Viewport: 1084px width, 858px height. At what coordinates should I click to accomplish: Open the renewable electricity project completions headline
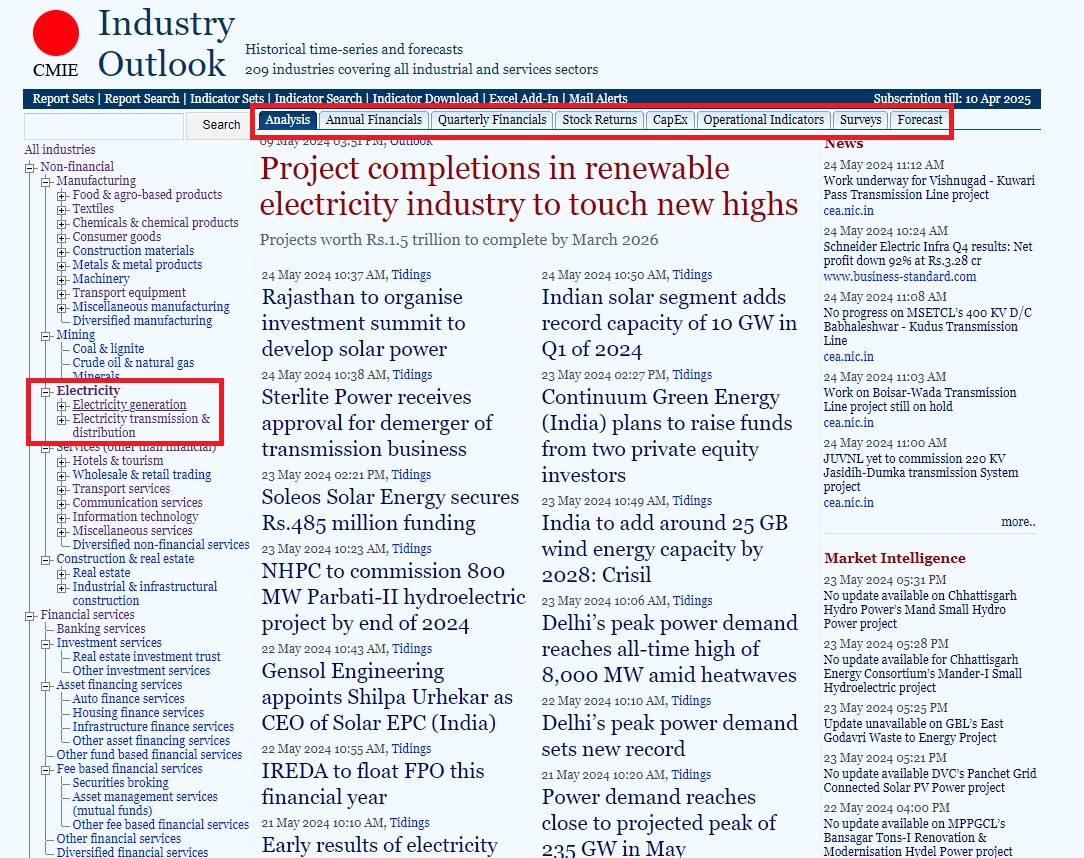[x=528, y=186]
